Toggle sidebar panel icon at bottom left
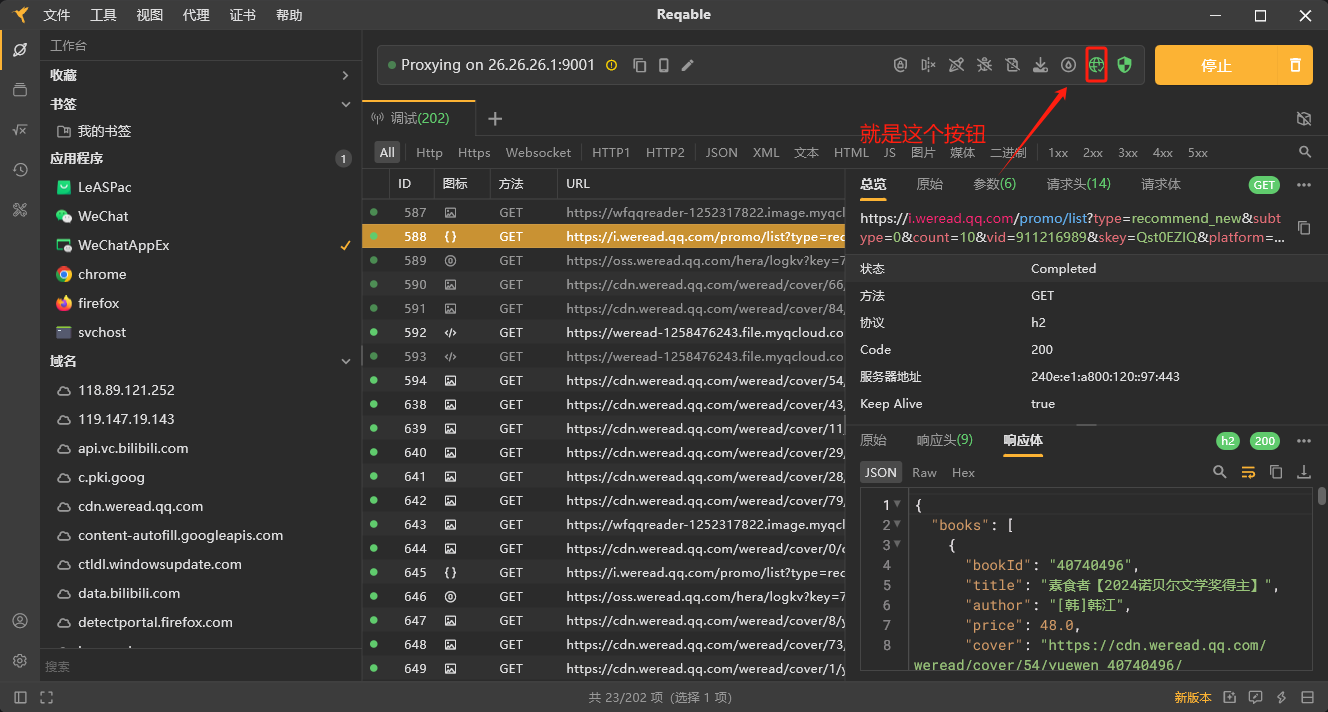Screen dimensions: 1328x712 [x=20, y=697]
